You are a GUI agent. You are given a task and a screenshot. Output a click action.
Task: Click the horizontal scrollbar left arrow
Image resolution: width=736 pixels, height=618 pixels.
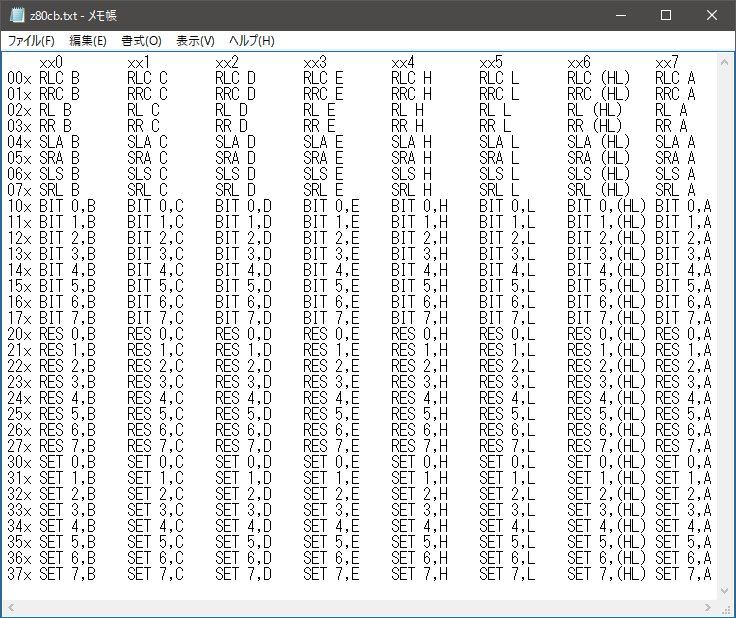10,608
